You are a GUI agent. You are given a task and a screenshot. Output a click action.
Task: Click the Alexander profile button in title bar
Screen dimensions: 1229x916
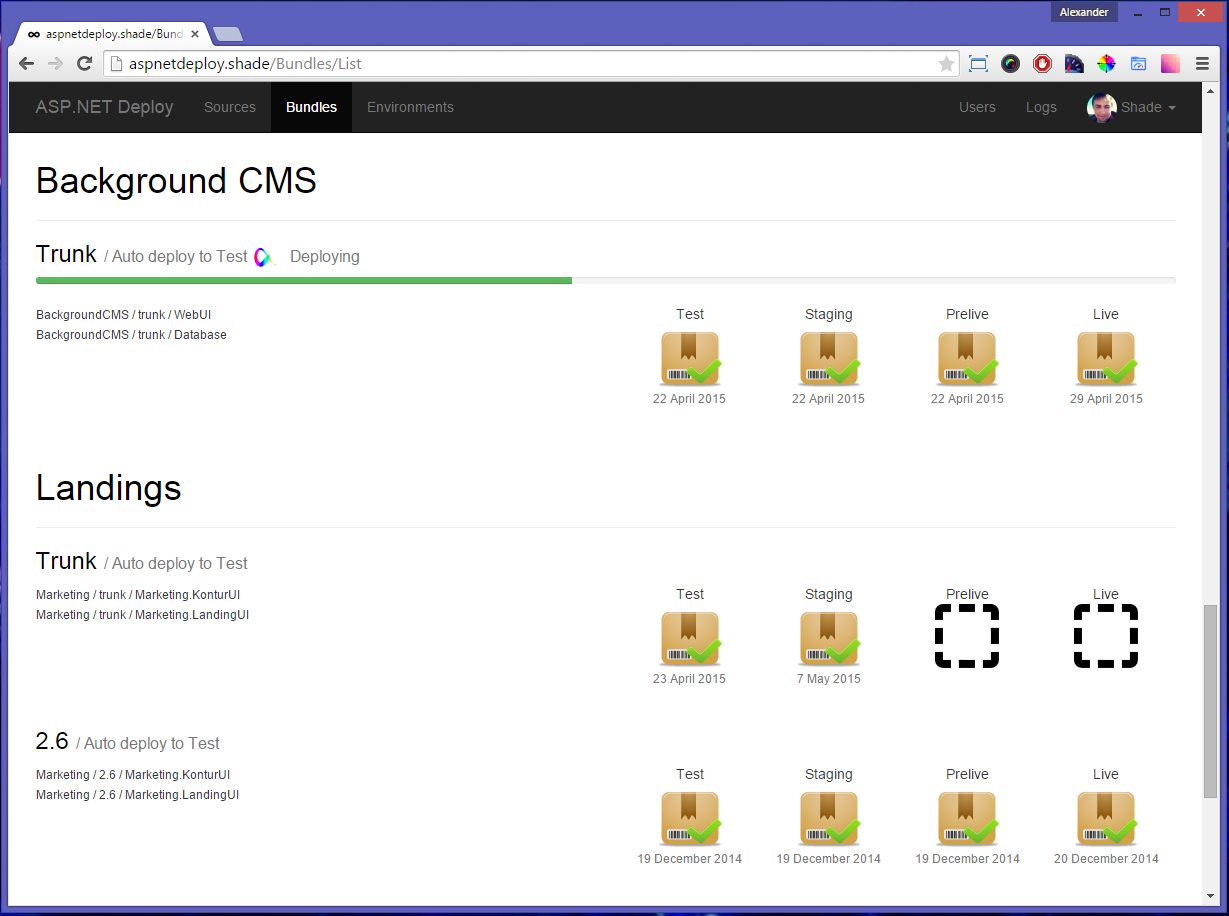(x=1084, y=12)
